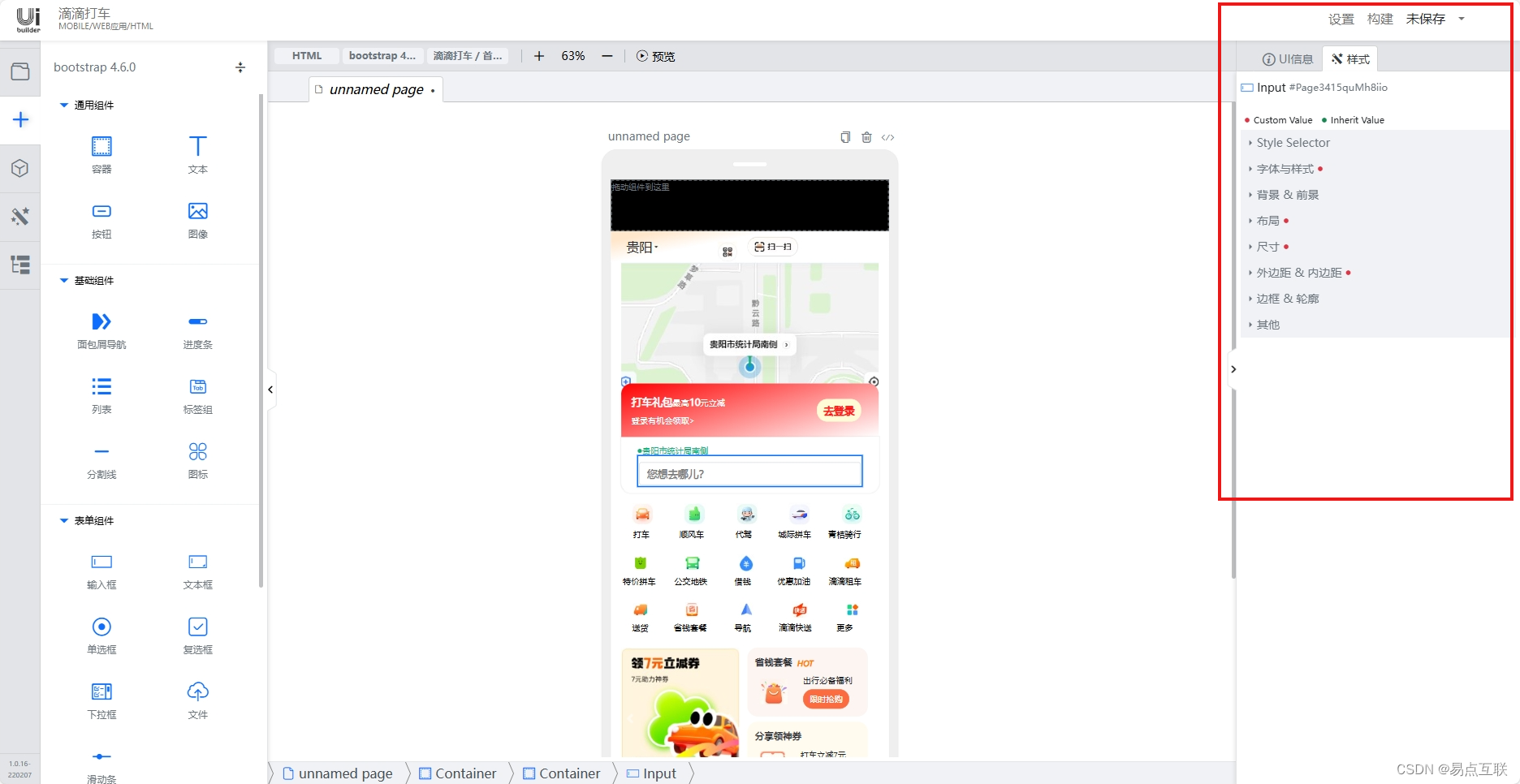Click the pin icon beside bootstrap 4.6.0
Screen dimensions: 1520x784
click(x=240, y=67)
